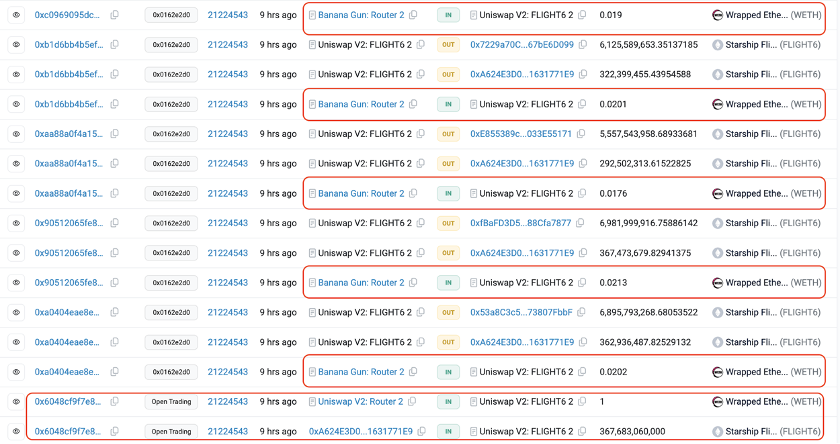Show quick view for the 6,981,999,916.75886142 row
Image resolution: width=840 pixels, height=444 pixels.
click(x=16, y=223)
